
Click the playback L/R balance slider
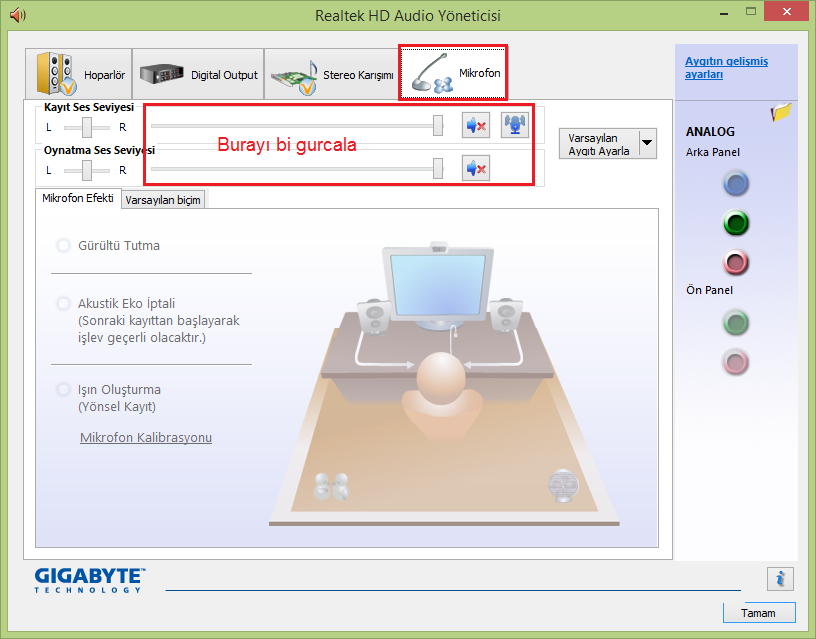pyautogui.click(x=86, y=170)
